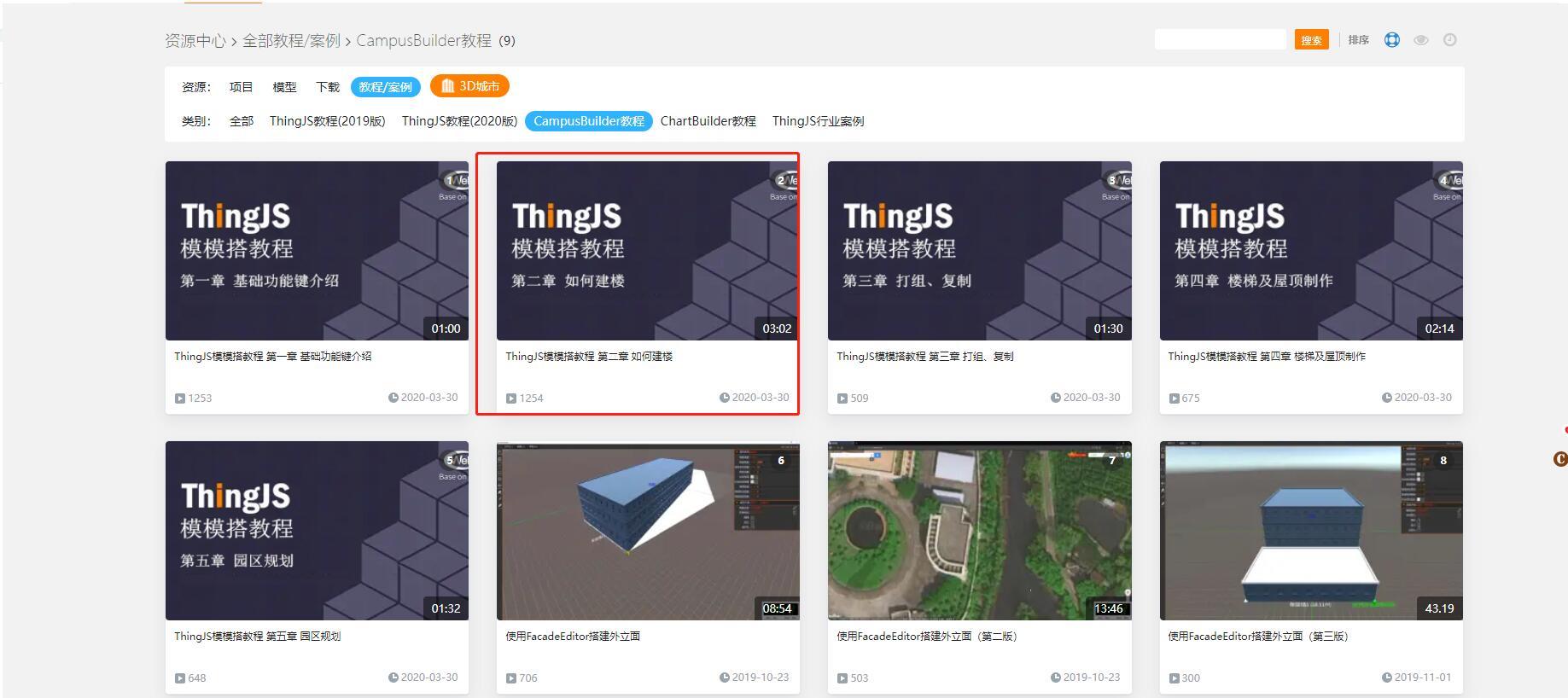Image resolution: width=1568 pixels, height=698 pixels.
Task: Open video thumbnail 第四章 楼梯及屋顶制作
Action: tap(1311, 251)
